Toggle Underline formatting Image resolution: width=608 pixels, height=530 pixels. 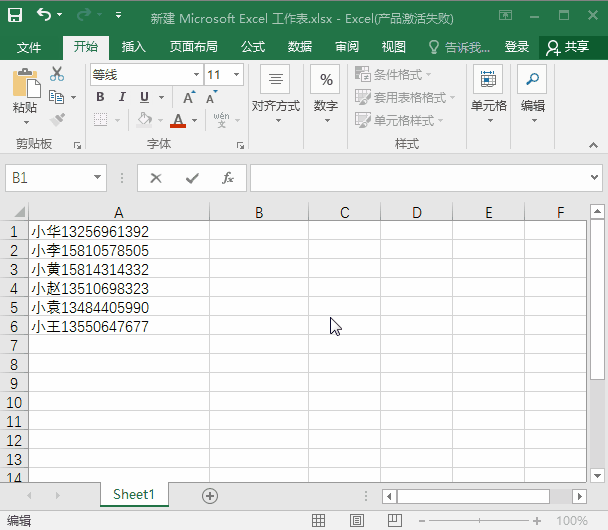pyautogui.click(x=144, y=97)
